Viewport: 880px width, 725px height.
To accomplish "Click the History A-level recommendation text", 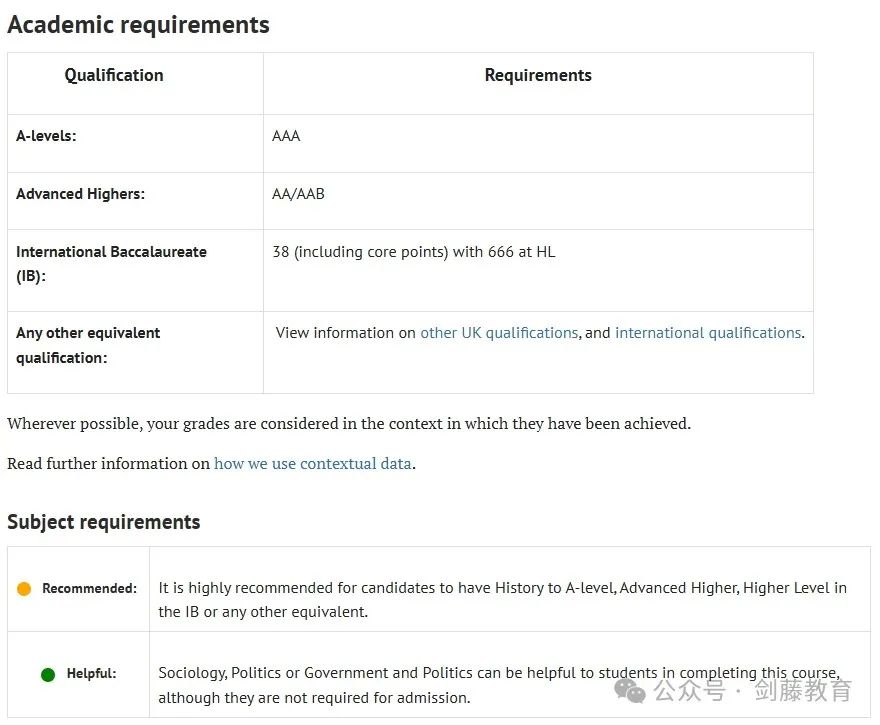I will [x=502, y=599].
